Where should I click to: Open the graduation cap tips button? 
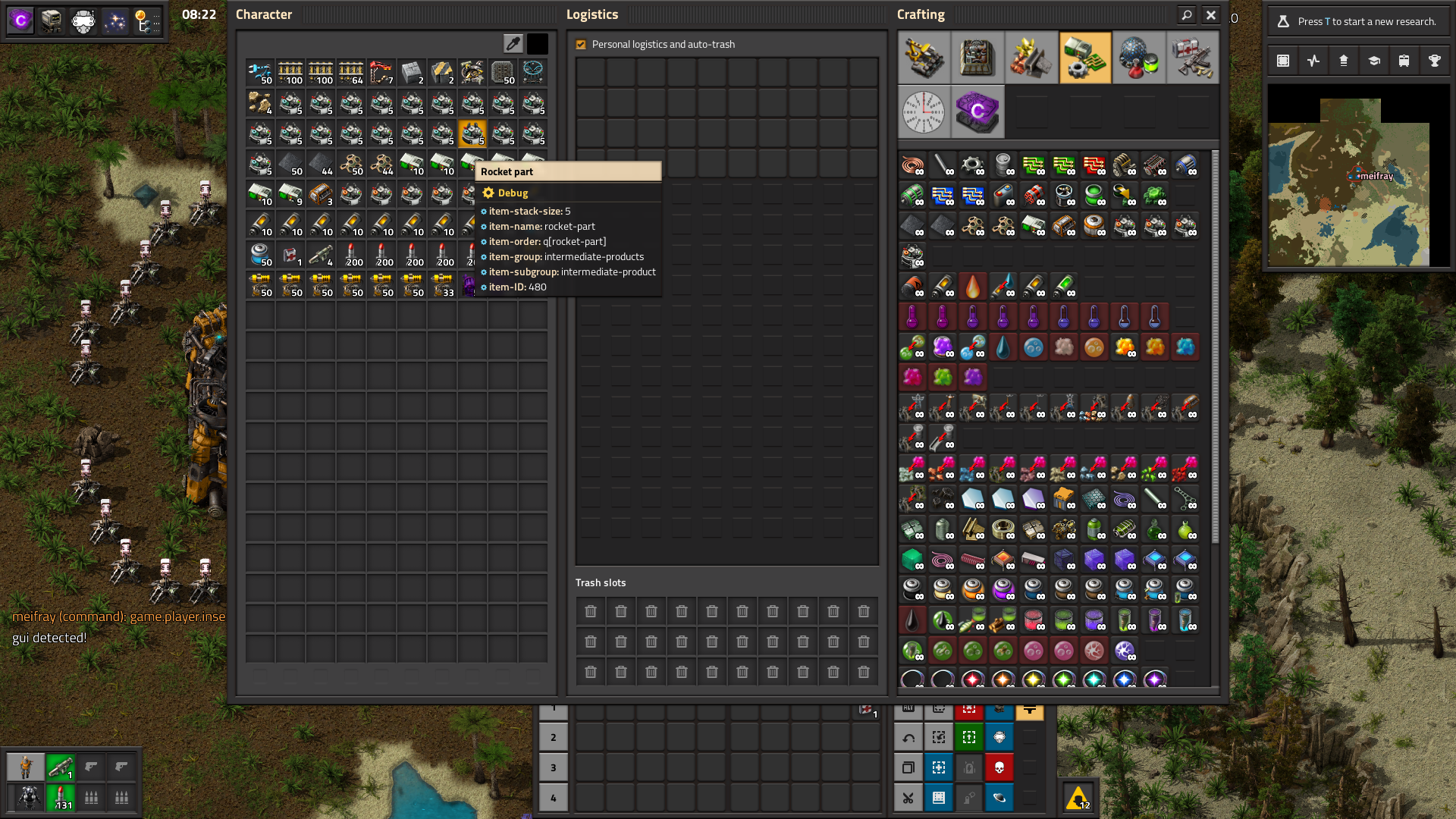(1374, 61)
